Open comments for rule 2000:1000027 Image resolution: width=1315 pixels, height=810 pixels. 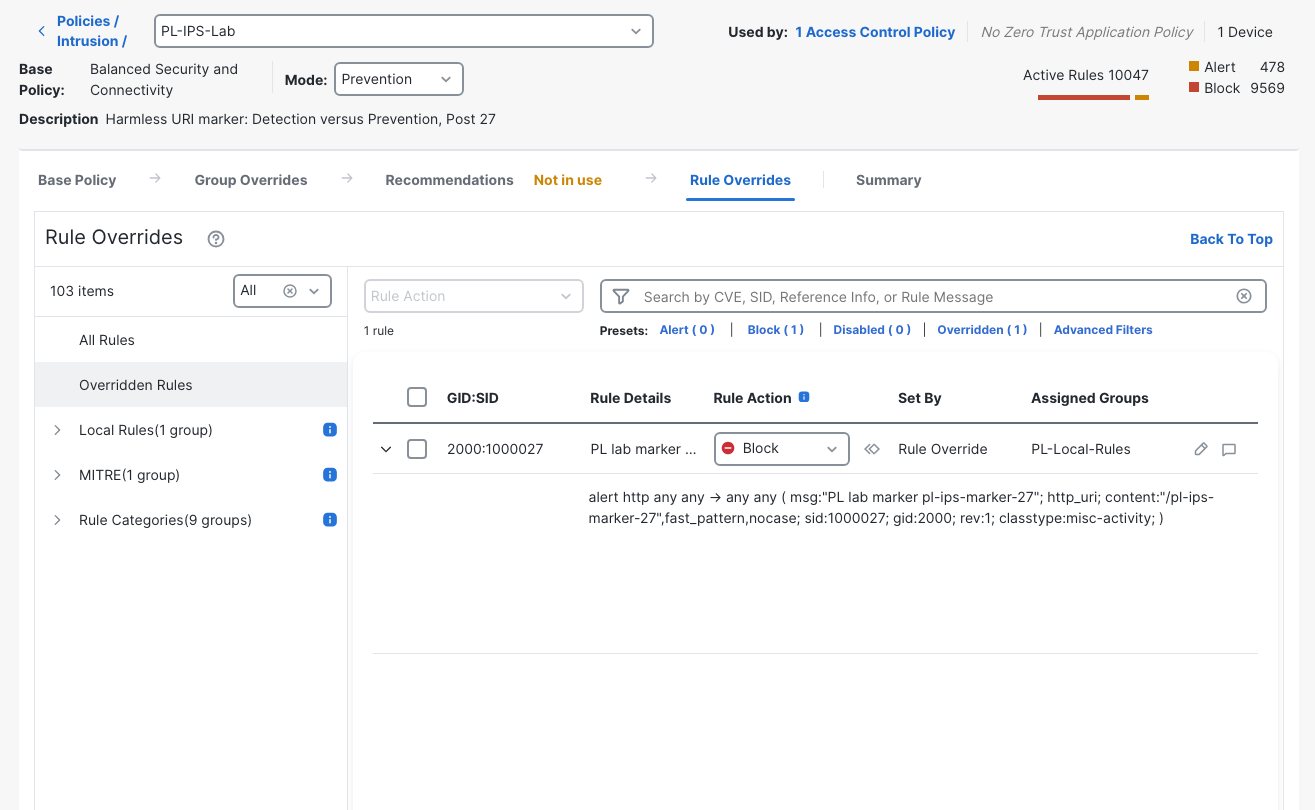[x=1229, y=449]
